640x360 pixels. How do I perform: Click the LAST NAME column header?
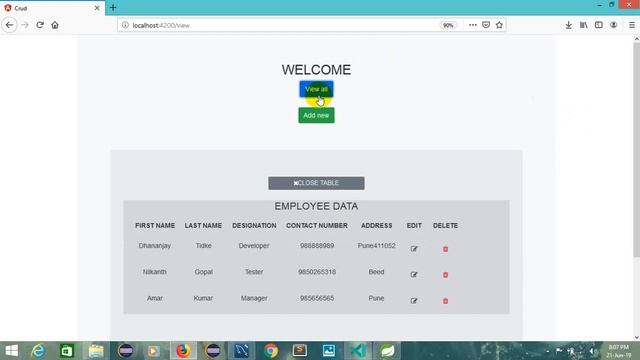click(203, 225)
